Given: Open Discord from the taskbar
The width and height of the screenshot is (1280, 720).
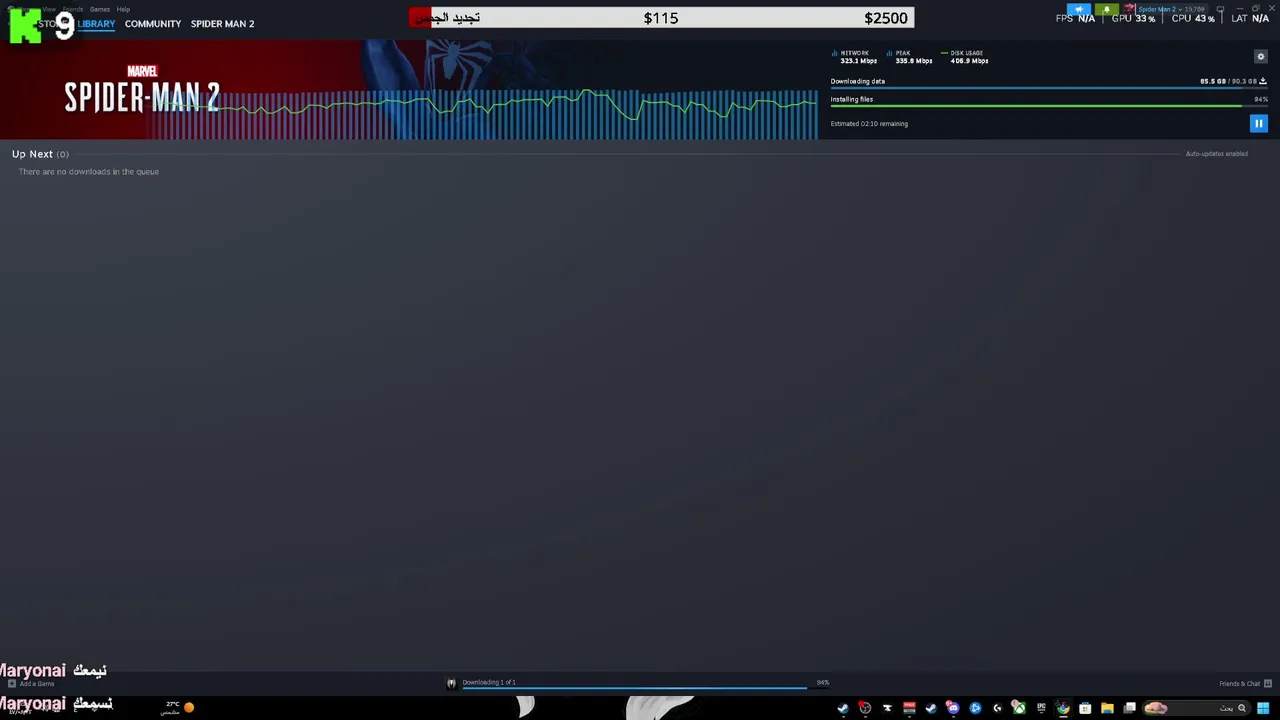Looking at the screenshot, I should click(953, 708).
